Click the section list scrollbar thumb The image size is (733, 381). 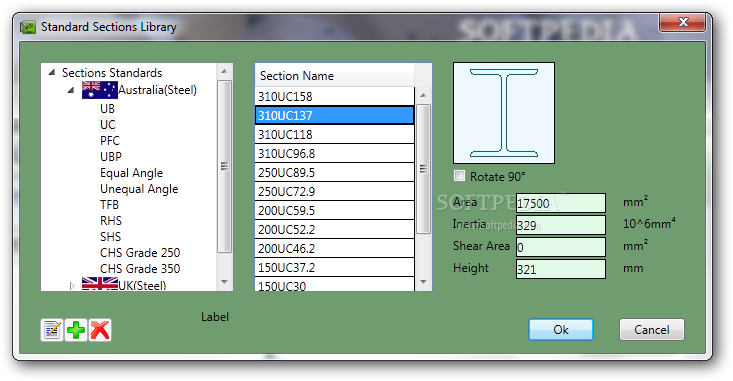point(423,169)
